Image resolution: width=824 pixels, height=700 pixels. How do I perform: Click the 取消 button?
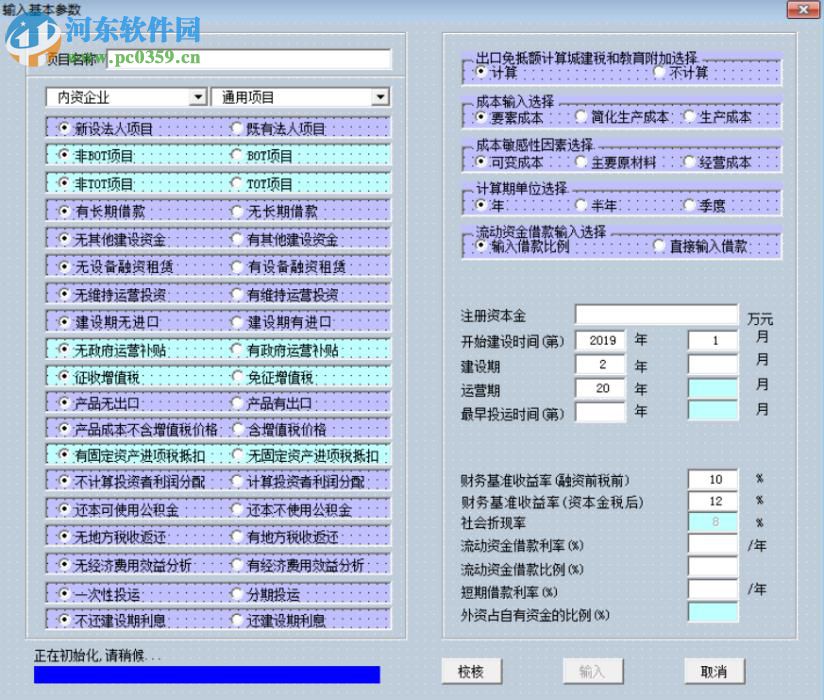coord(713,671)
